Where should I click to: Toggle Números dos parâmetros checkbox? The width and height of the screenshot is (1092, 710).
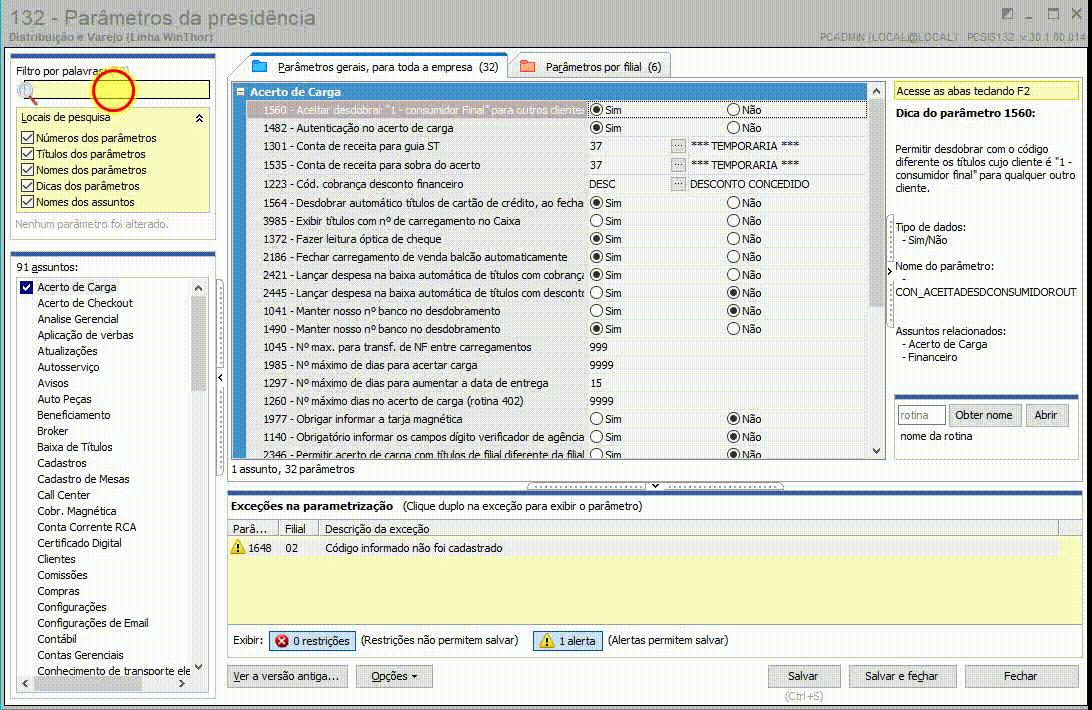(28, 138)
